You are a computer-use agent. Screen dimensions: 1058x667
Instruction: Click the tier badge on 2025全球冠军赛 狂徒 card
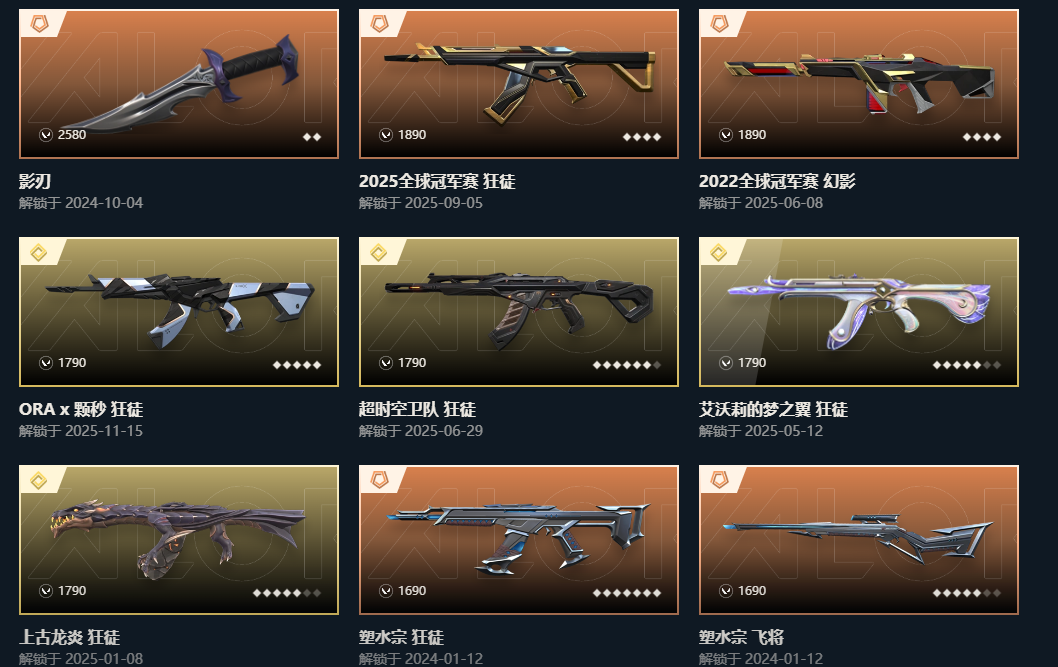pos(379,25)
